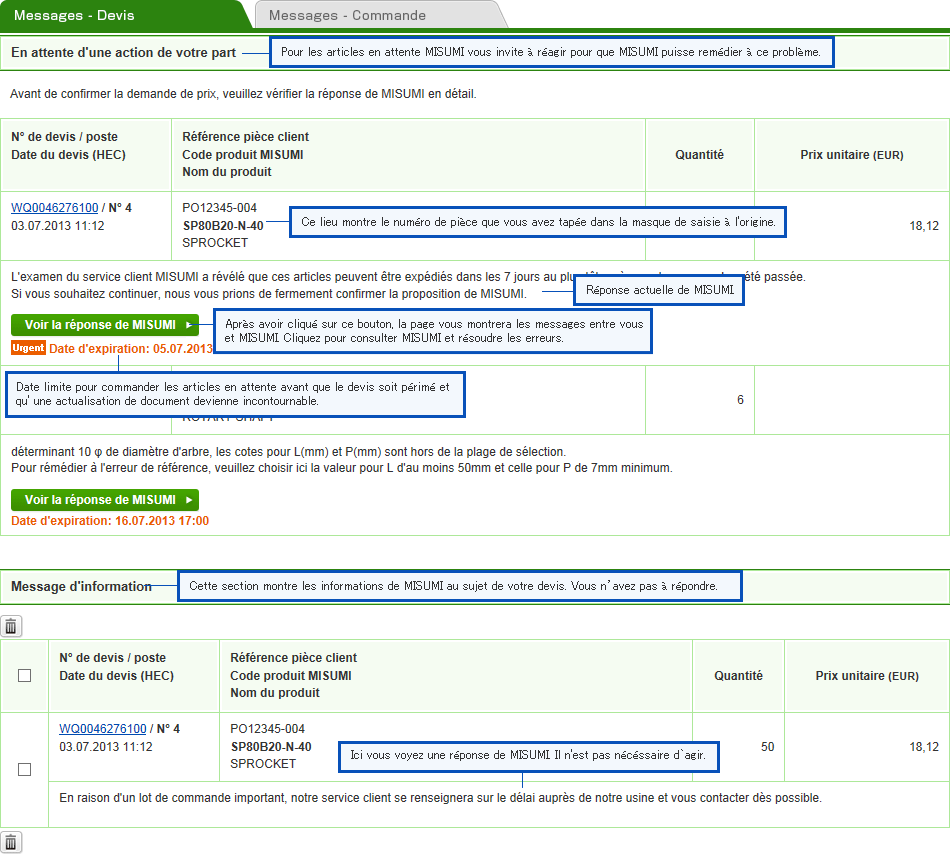Click the orange Urgent badge
This screenshot has width=950, height=855.
pos(28,348)
